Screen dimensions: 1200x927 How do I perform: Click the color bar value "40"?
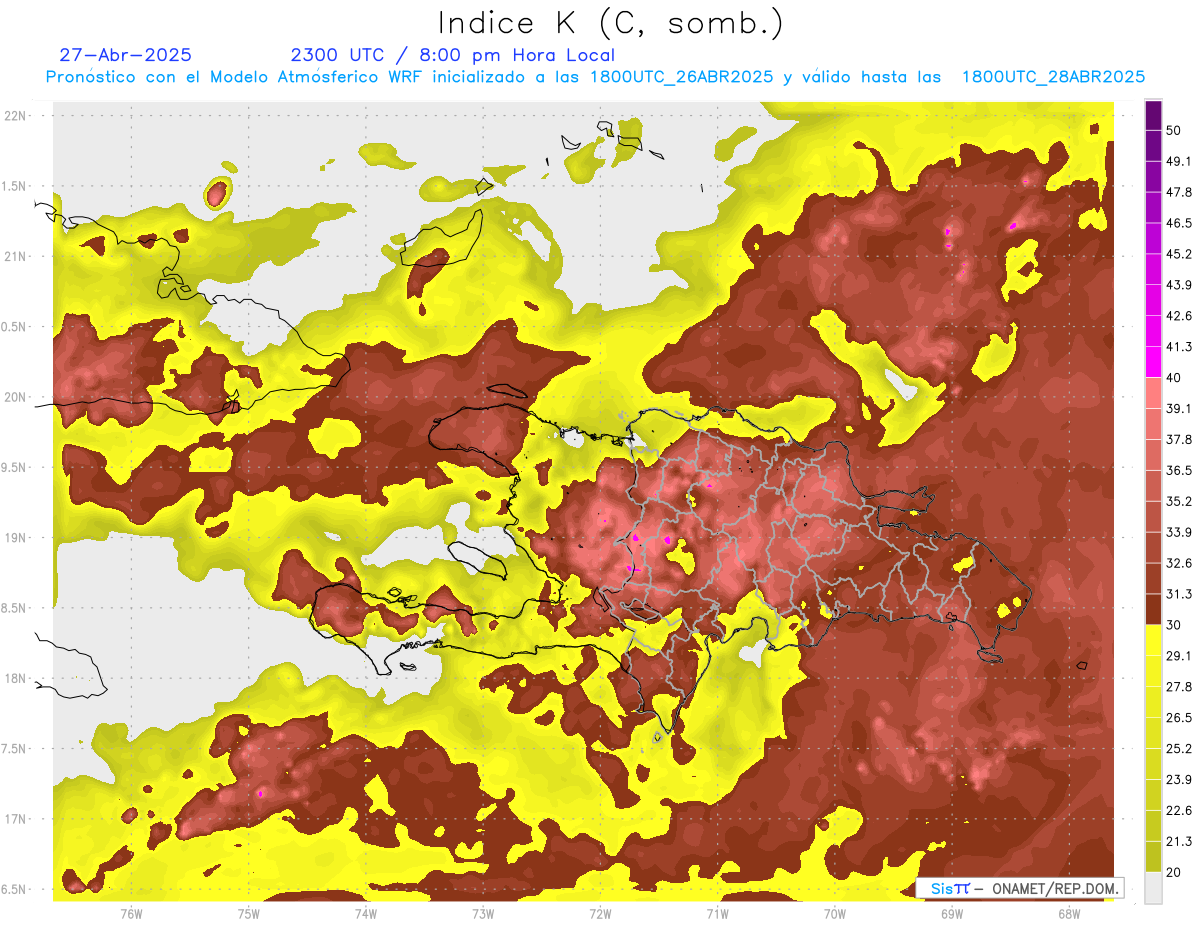[x=1174, y=378]
